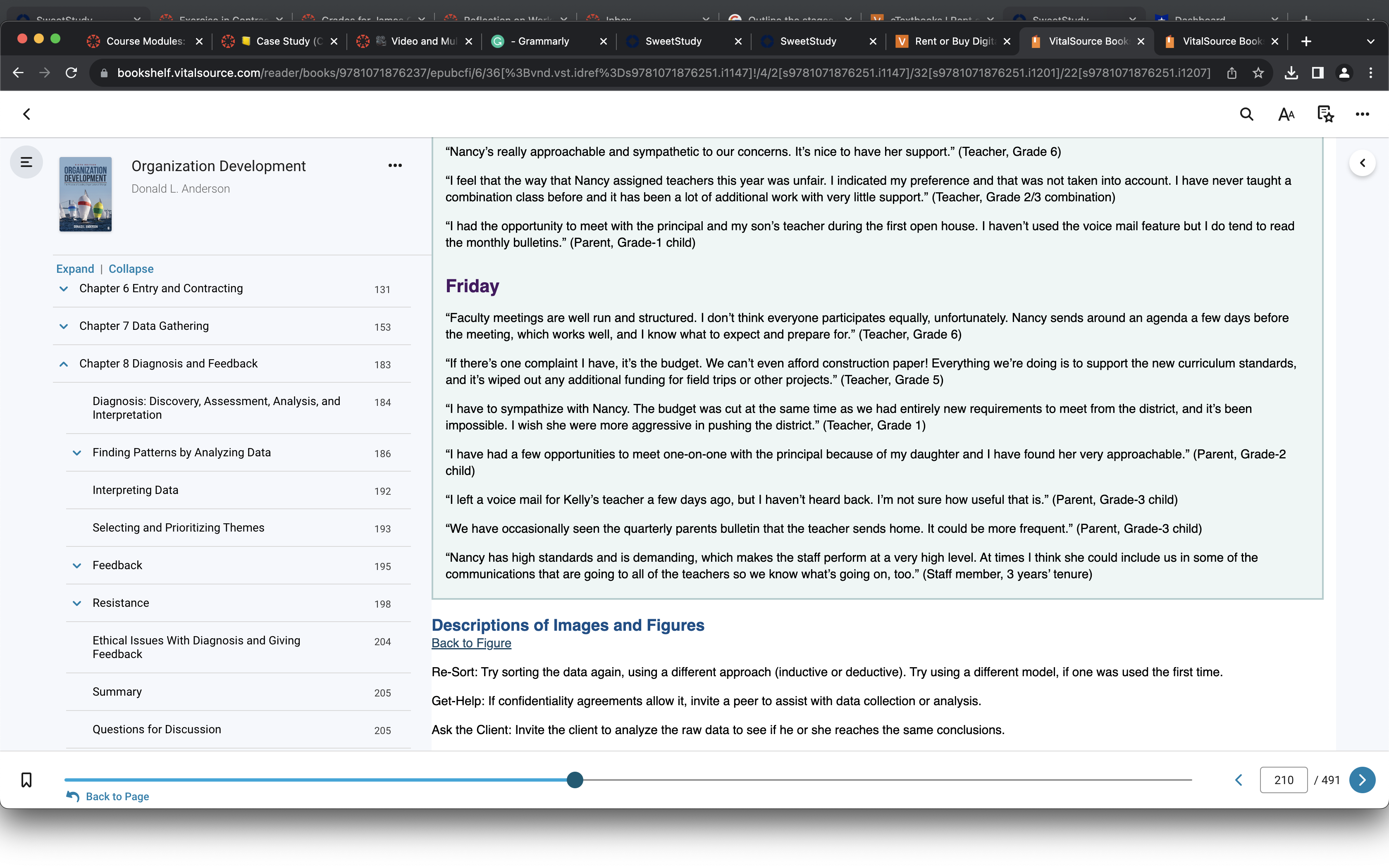Switch to the Rent or Buy Digital tab
Image resolution: width=1389 pixels, height=868 pixels.
952,41
